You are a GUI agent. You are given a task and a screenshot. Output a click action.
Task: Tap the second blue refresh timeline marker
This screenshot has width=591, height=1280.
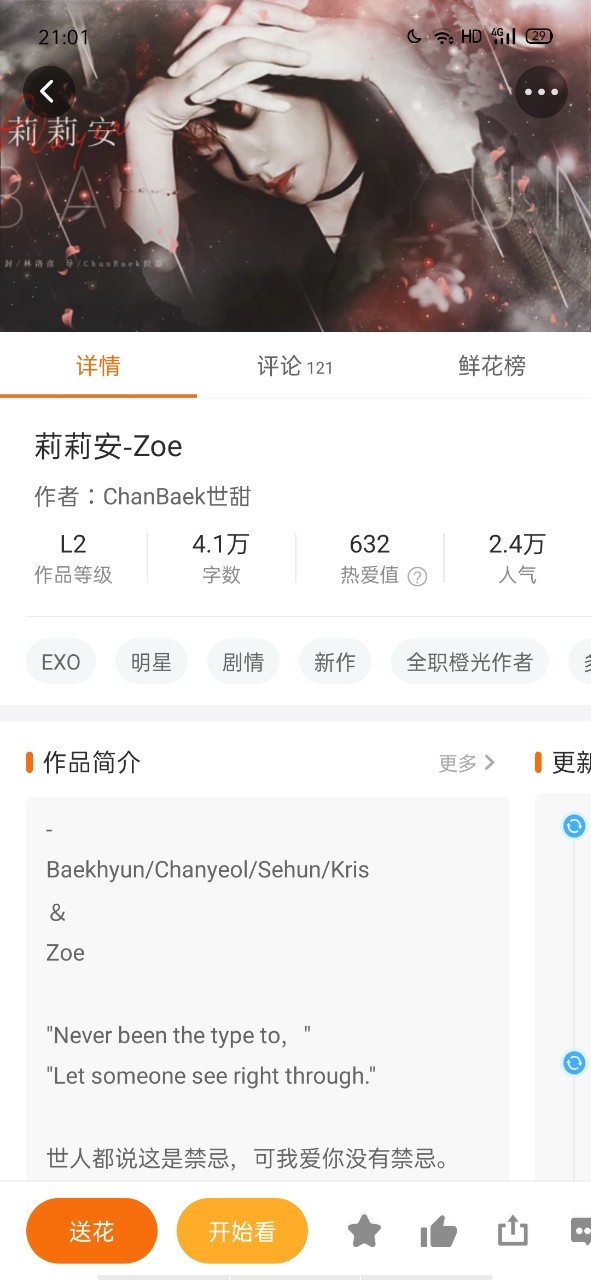coord(574,1062)
